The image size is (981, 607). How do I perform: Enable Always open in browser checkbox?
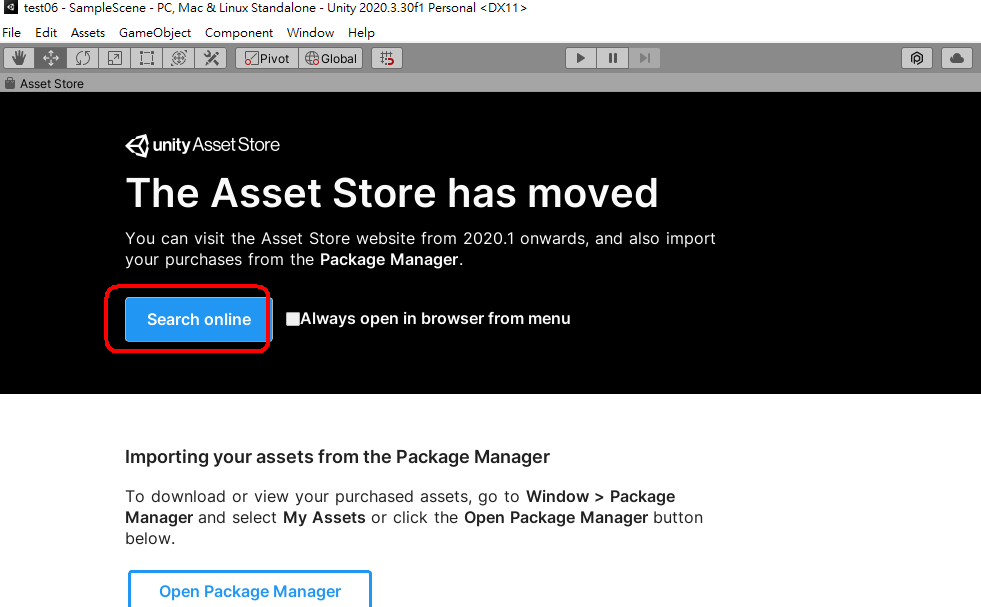(x=292, y=319)
